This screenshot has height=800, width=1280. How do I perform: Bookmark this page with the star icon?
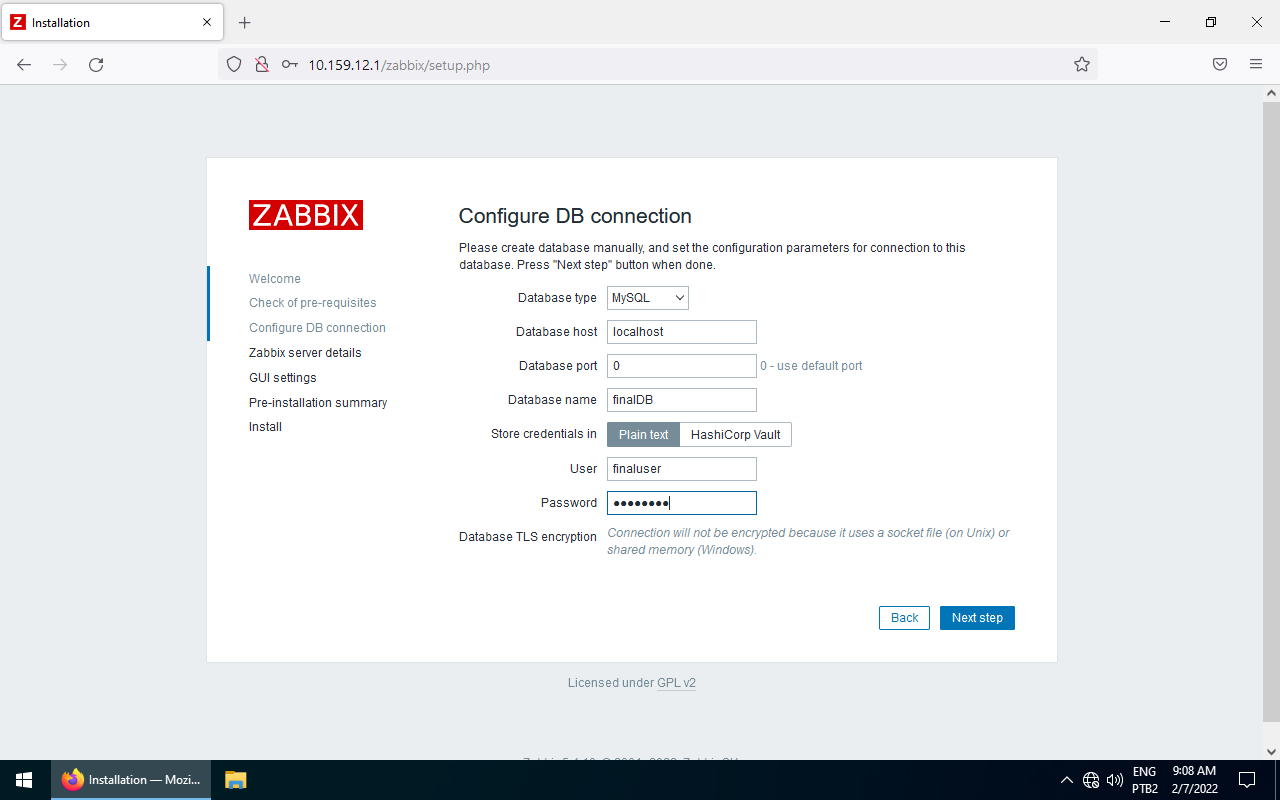tap(1081, 65)
